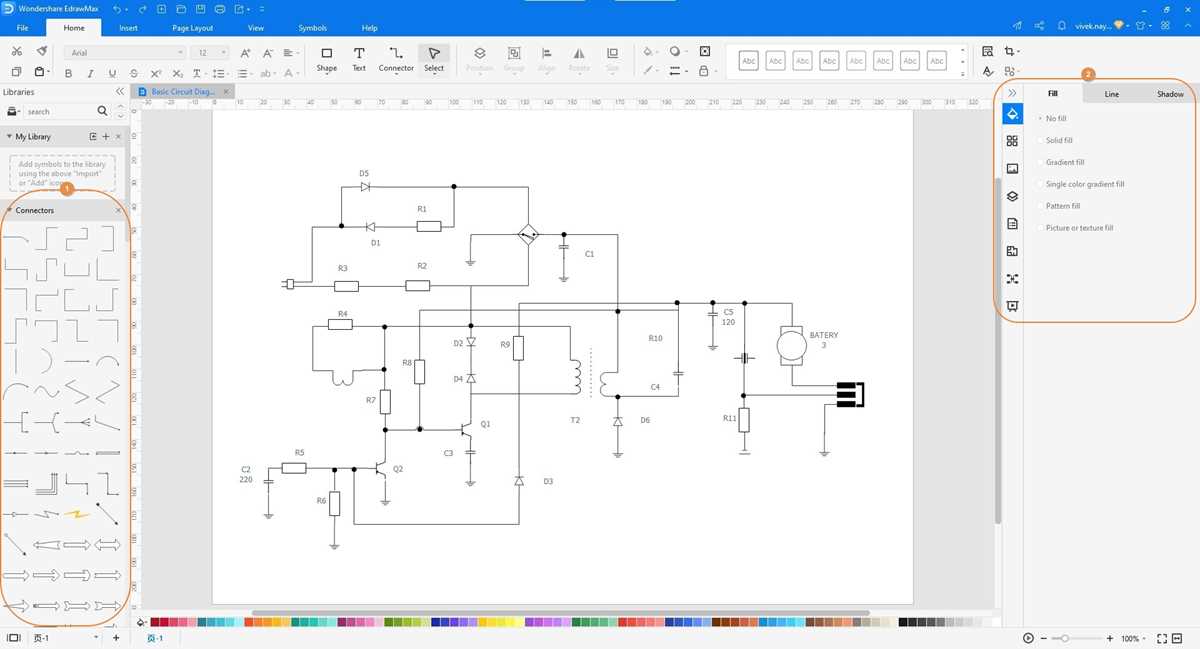The width and height of the screenshot is (1200, 649).
Task: Collapse the right panel with double chevron
Action: [1012, 92]
